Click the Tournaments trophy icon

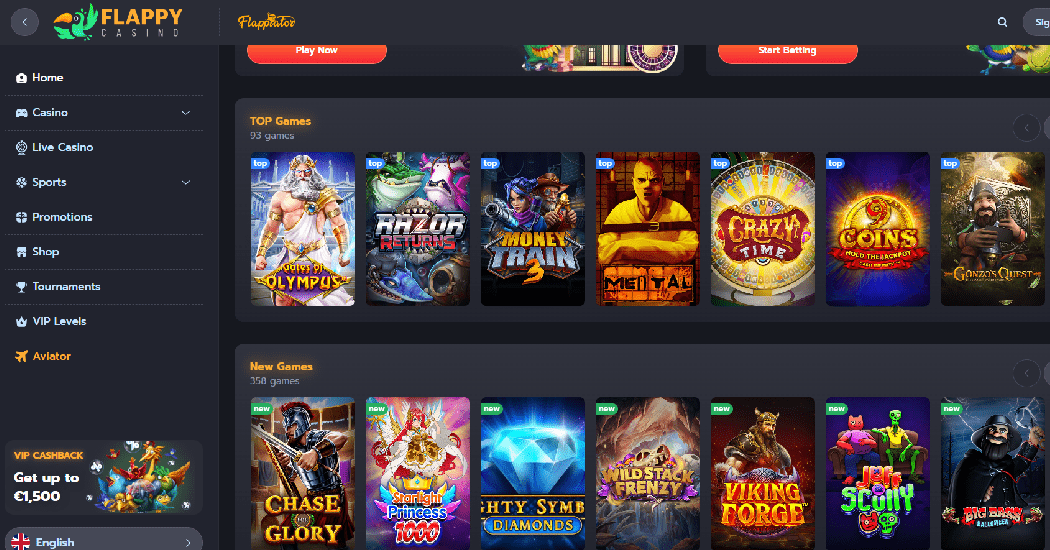click(x=21, y=287)
